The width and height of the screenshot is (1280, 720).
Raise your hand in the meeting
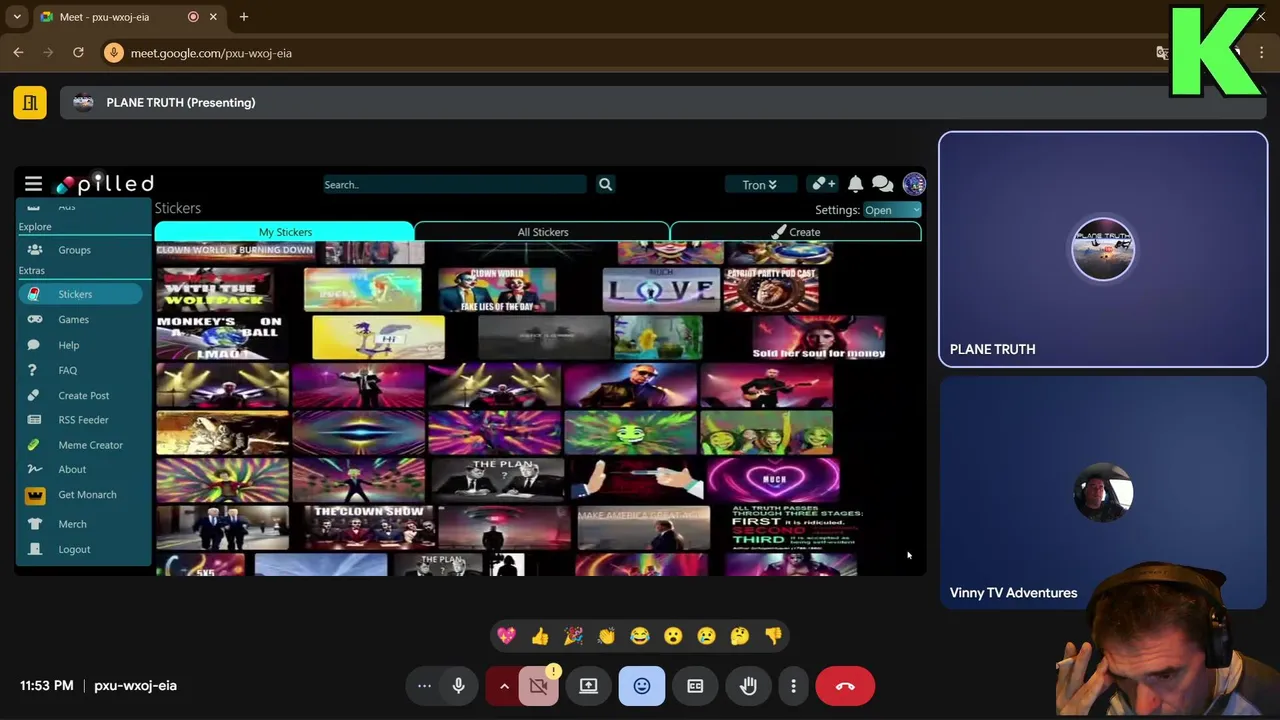coord(748,686)
